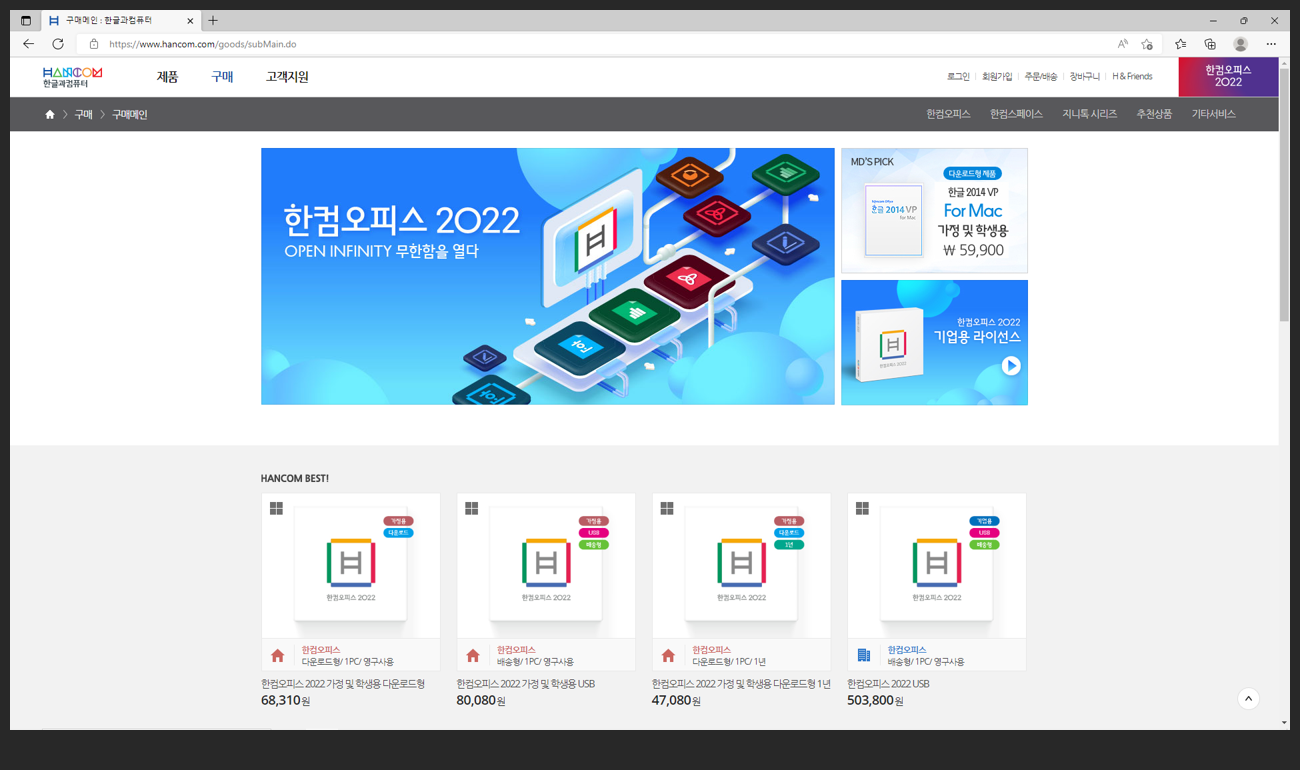Open the 한컴오피스 2022 기업용 라이선스 banner

[934, 343]
